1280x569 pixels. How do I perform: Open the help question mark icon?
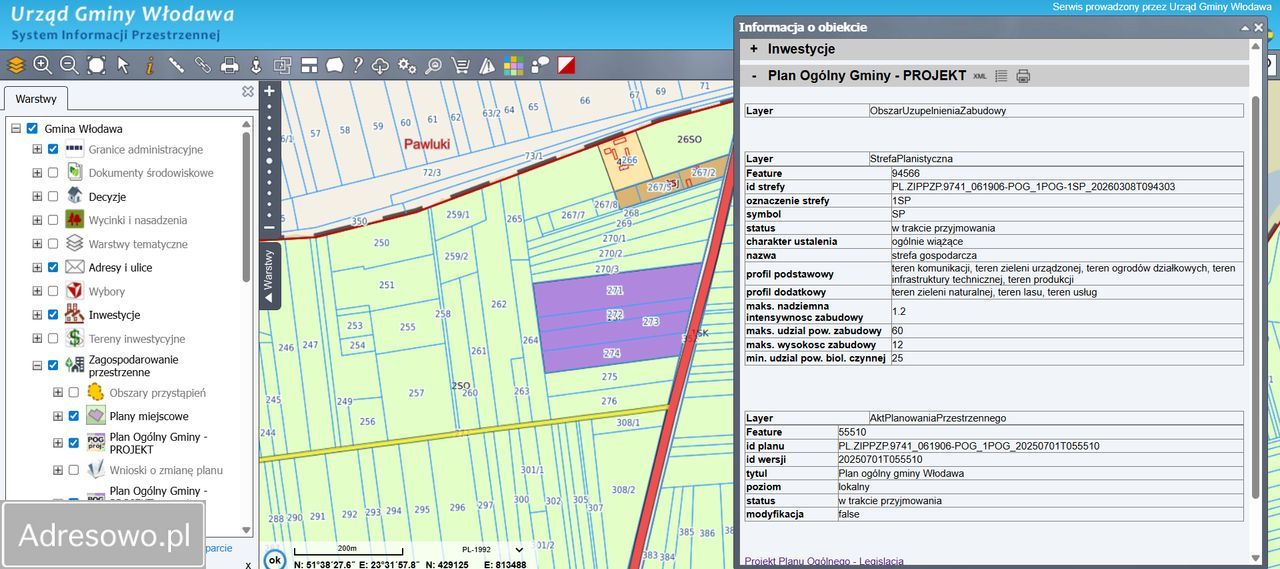(357, 65)
